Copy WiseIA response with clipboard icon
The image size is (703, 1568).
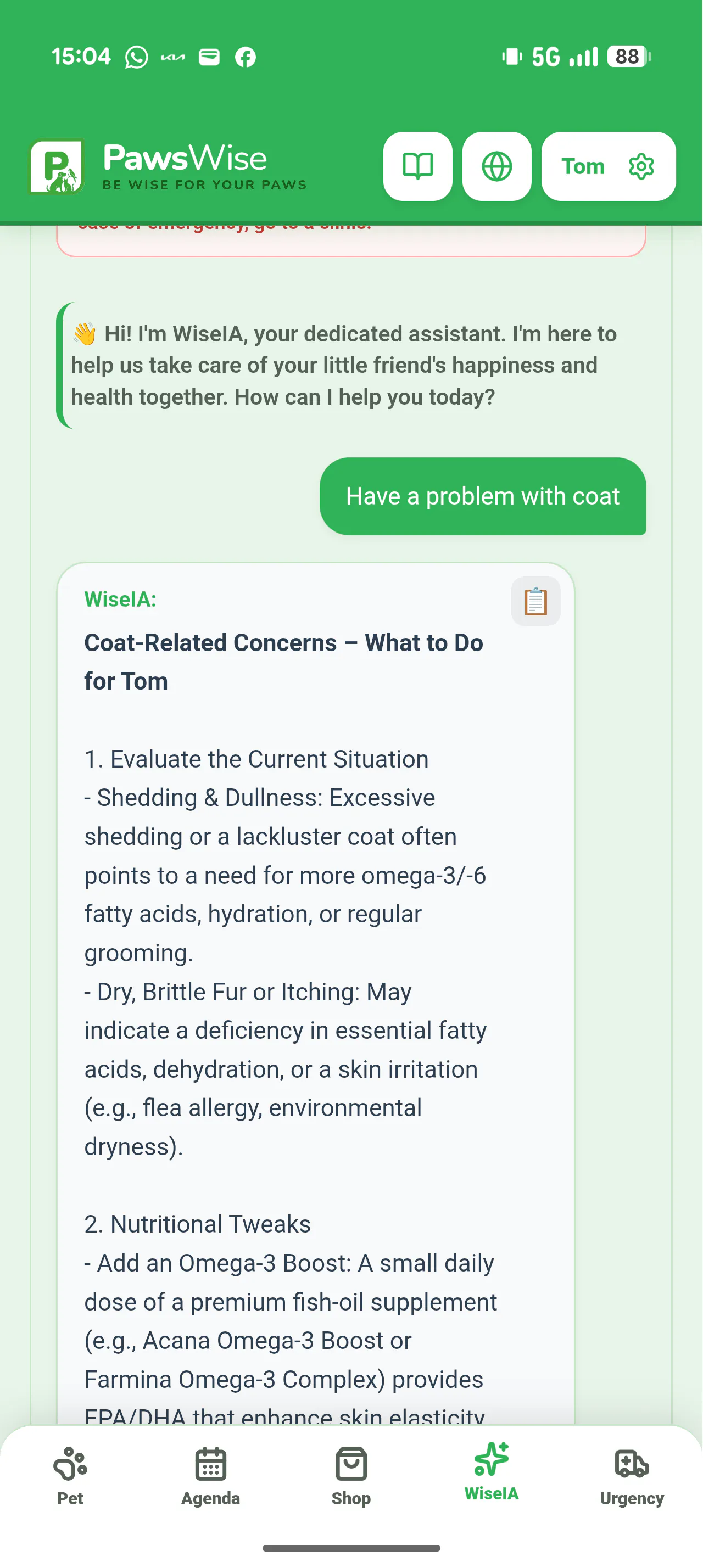click(535, 601)
